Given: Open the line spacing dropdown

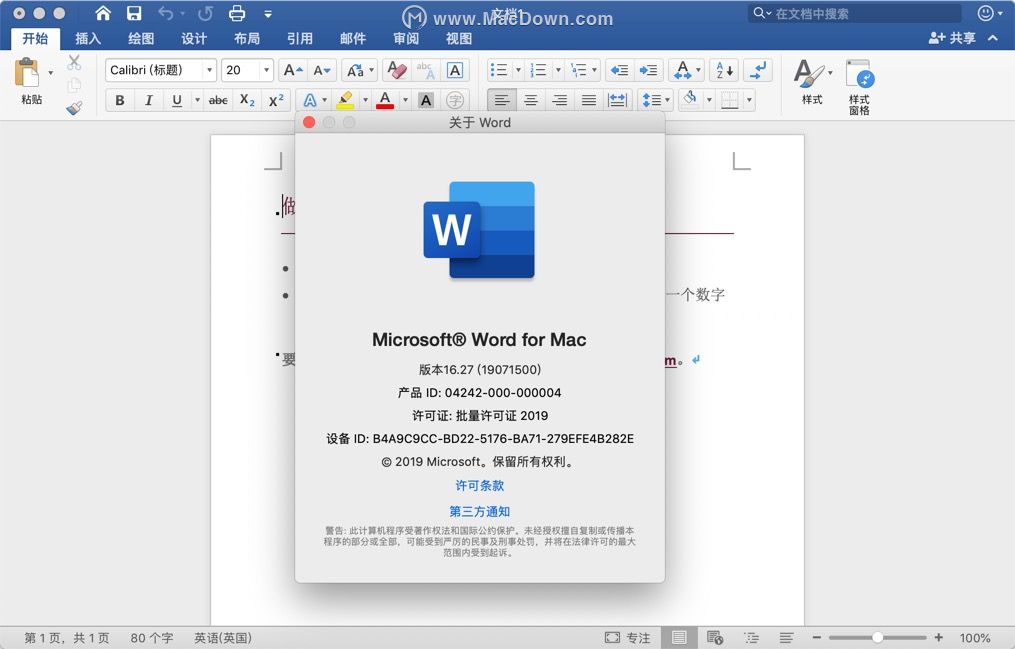Looking at the screenshot, I should [x=667, y=100].
